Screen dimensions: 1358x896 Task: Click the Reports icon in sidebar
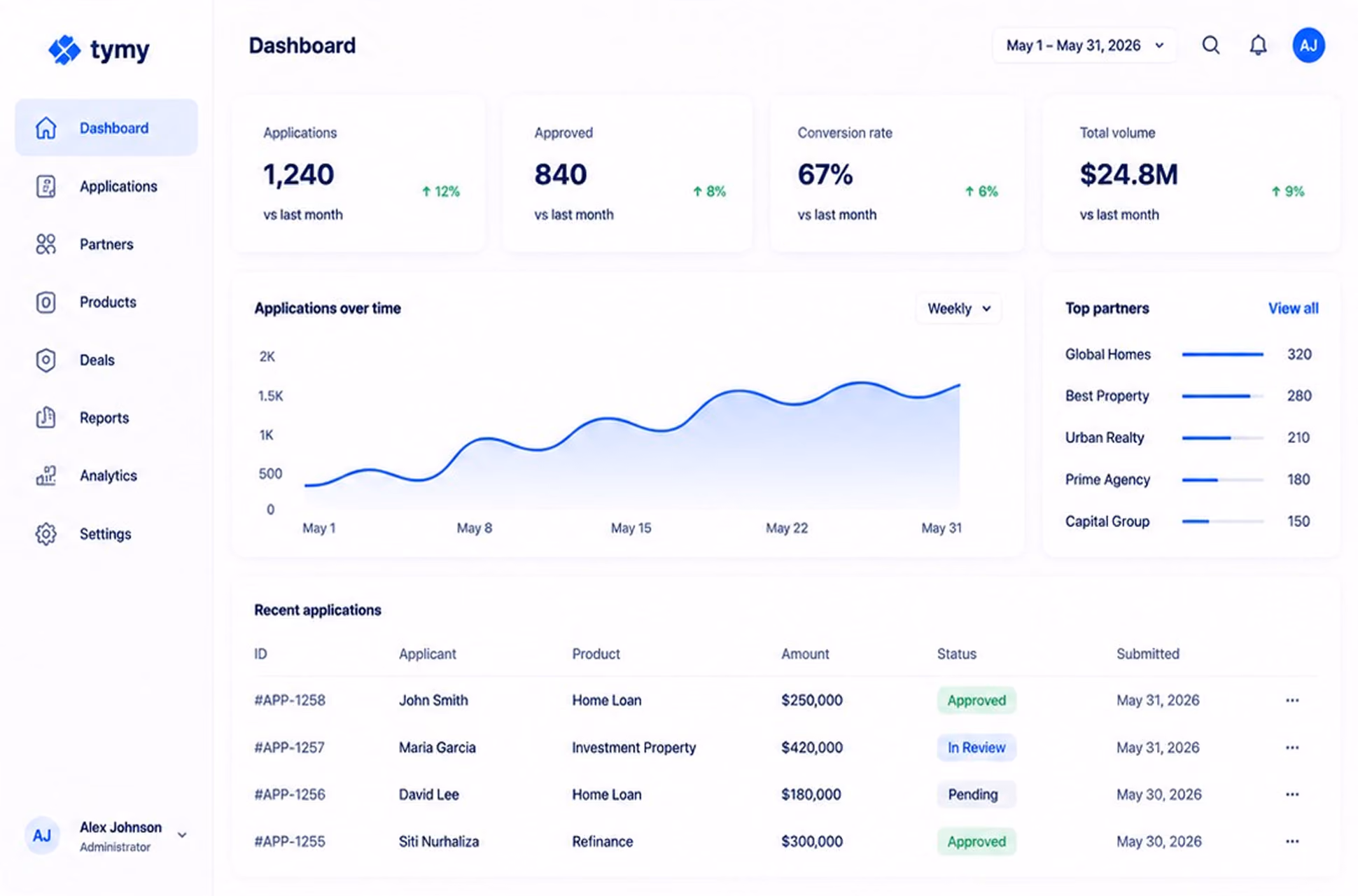tap(46, 417)
